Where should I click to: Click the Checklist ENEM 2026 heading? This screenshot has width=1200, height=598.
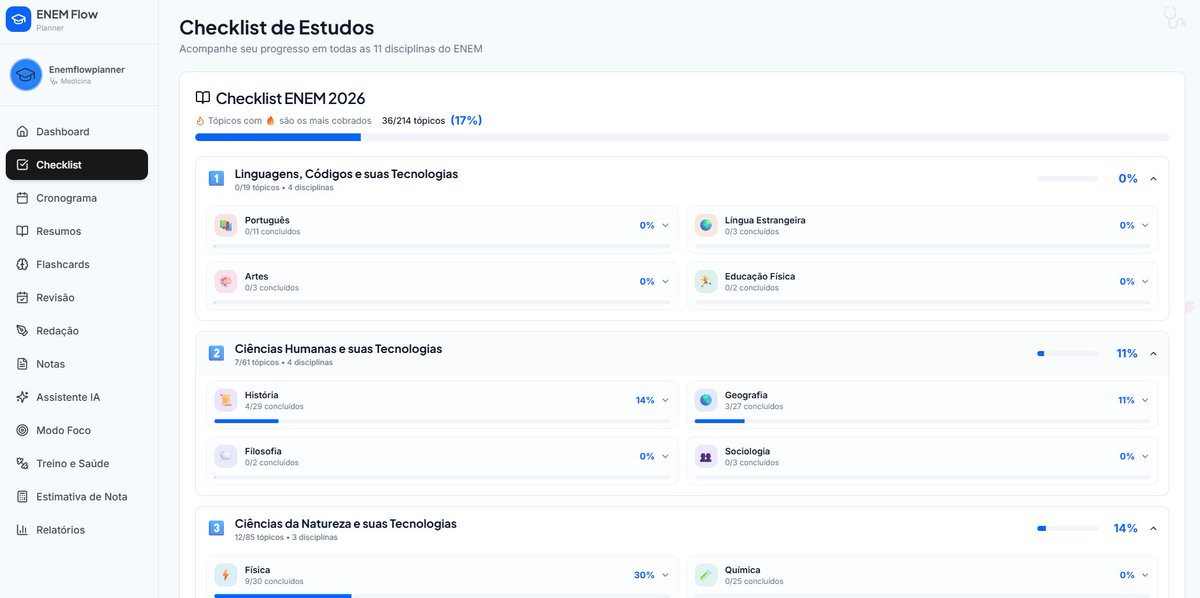[290, 98]
